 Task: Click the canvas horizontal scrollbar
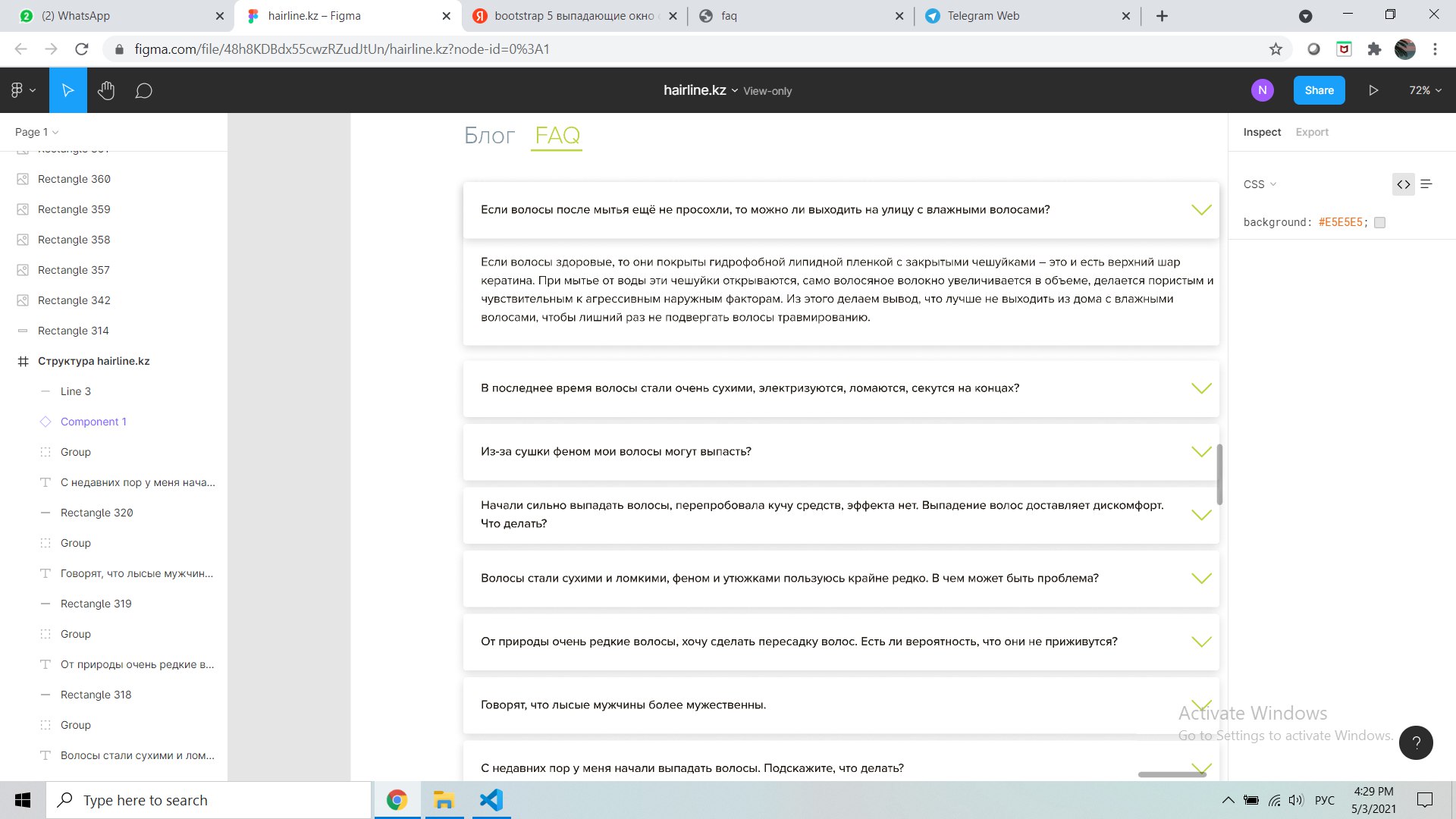(1172, 774)
